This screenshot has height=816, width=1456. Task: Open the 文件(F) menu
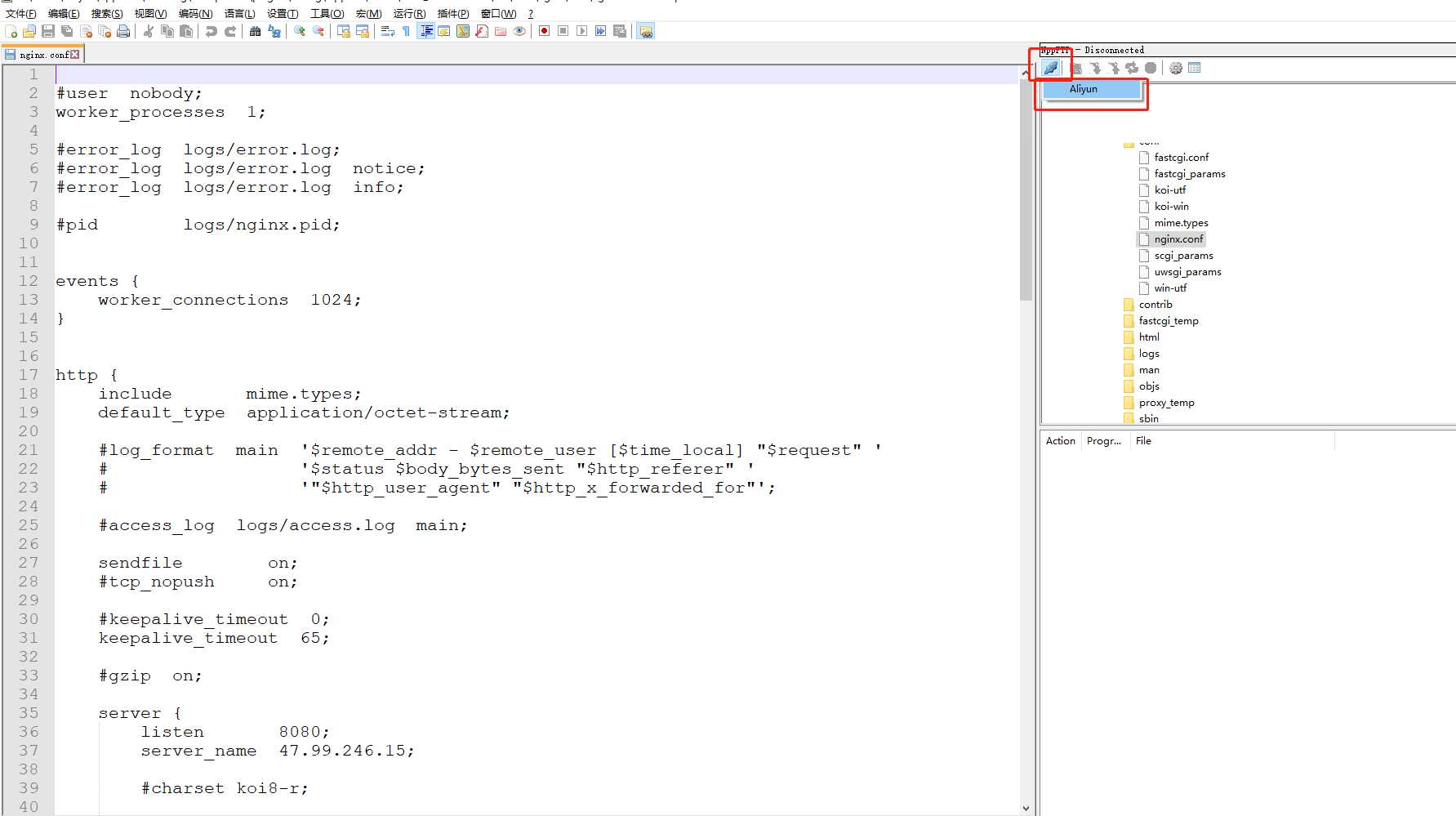pos(20,13)
